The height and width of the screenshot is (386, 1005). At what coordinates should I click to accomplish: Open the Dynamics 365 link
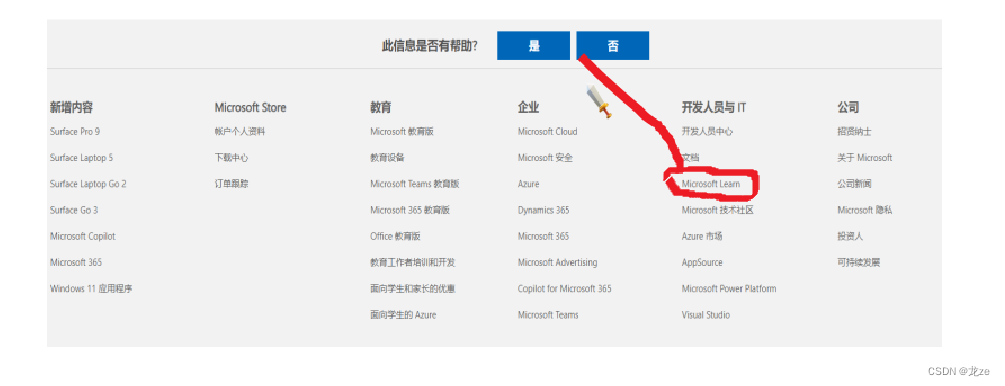point(544,210)
